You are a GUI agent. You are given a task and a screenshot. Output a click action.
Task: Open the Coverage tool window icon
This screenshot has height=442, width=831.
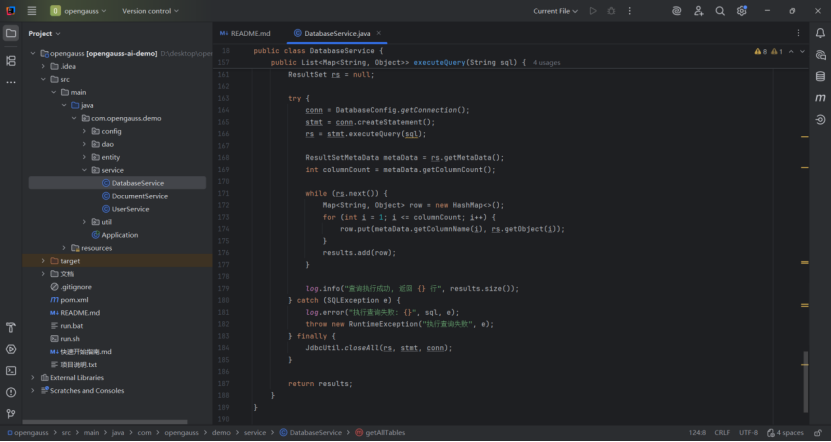(x=820, y=120)
